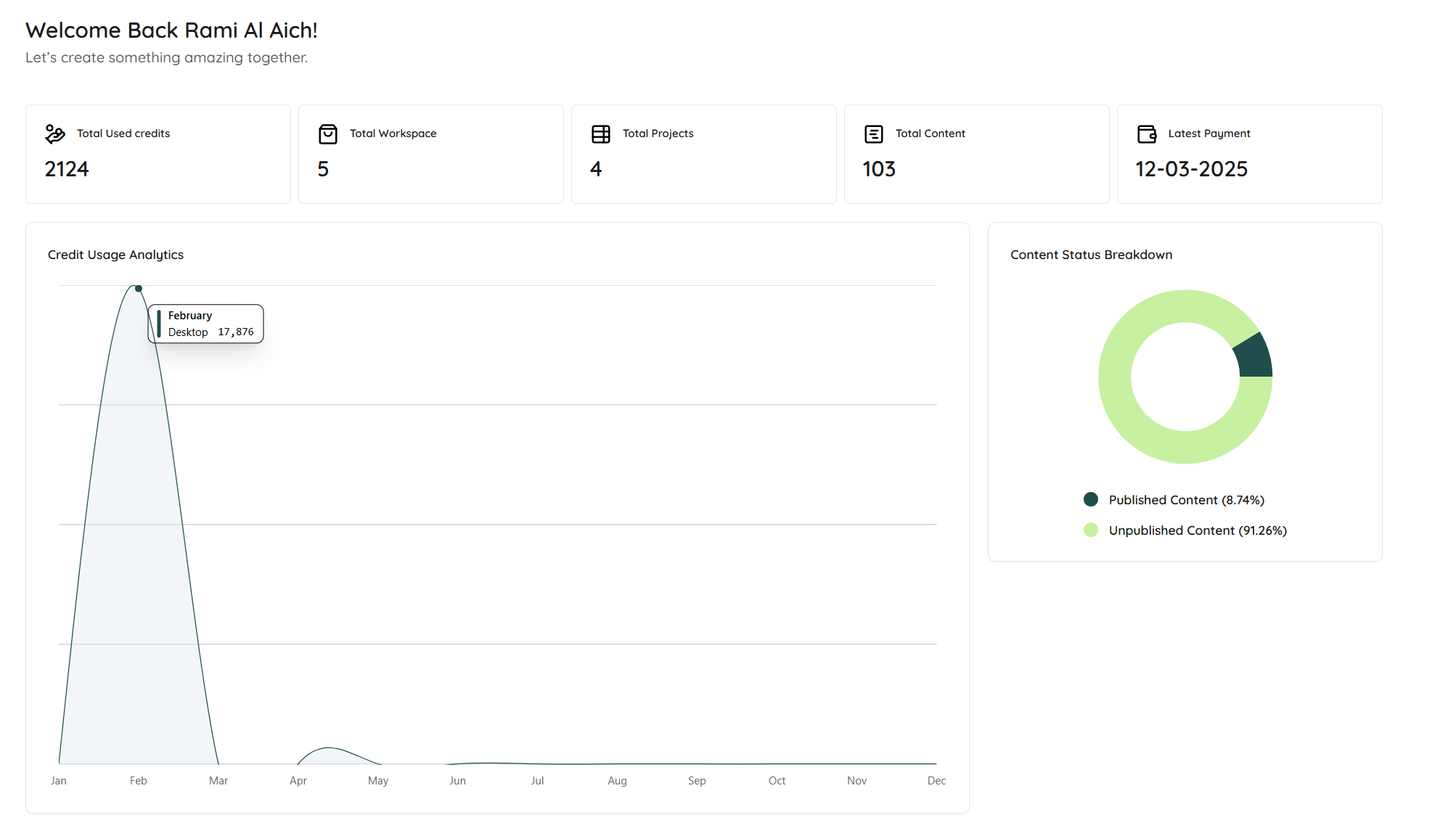Click the Published Content legend dot
Viewport: 1456px width, 828px height.
[x=1090, y=499]
